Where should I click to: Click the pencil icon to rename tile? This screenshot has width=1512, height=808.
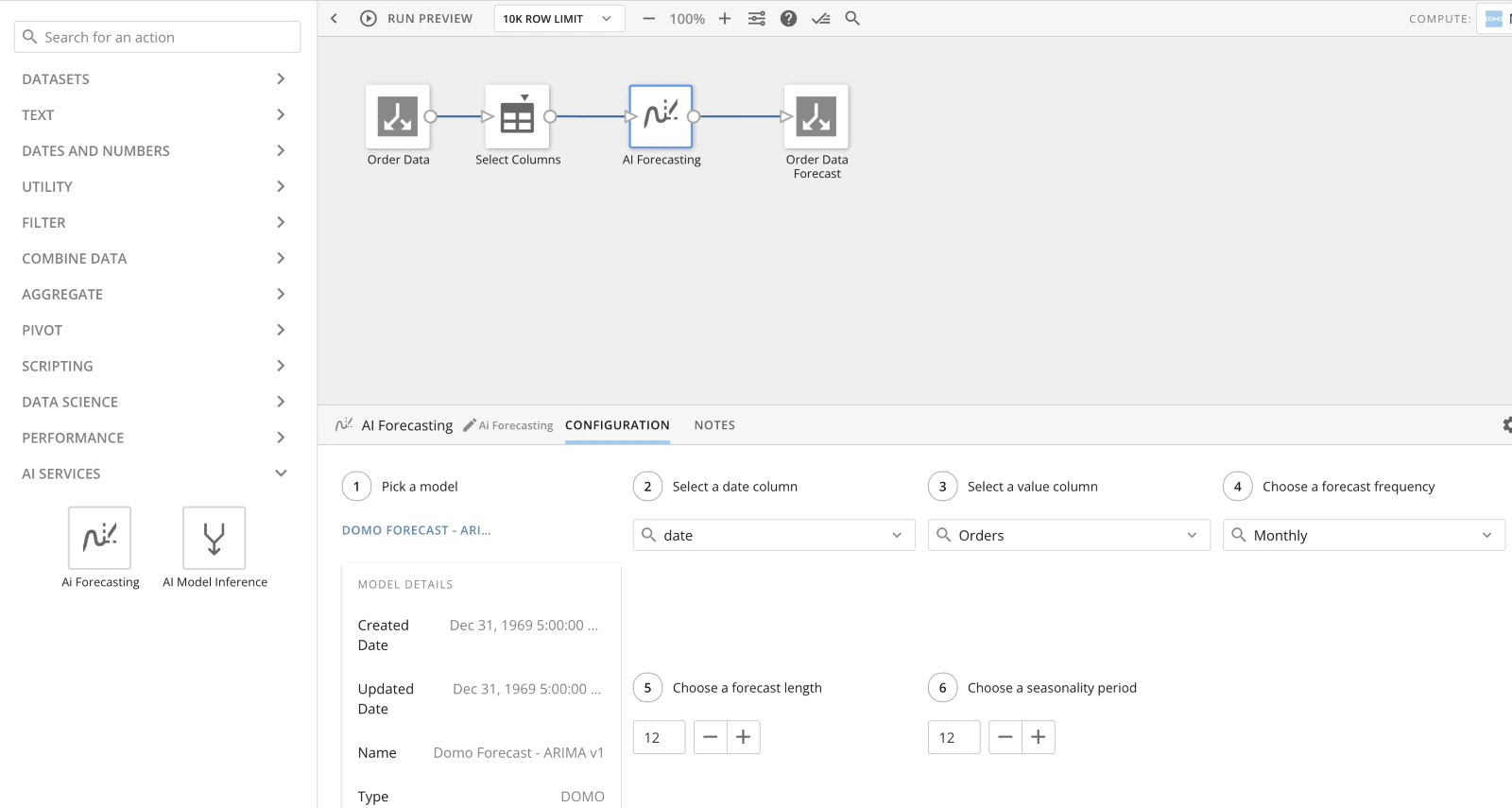pyautogui.click(x=469, y=425)
